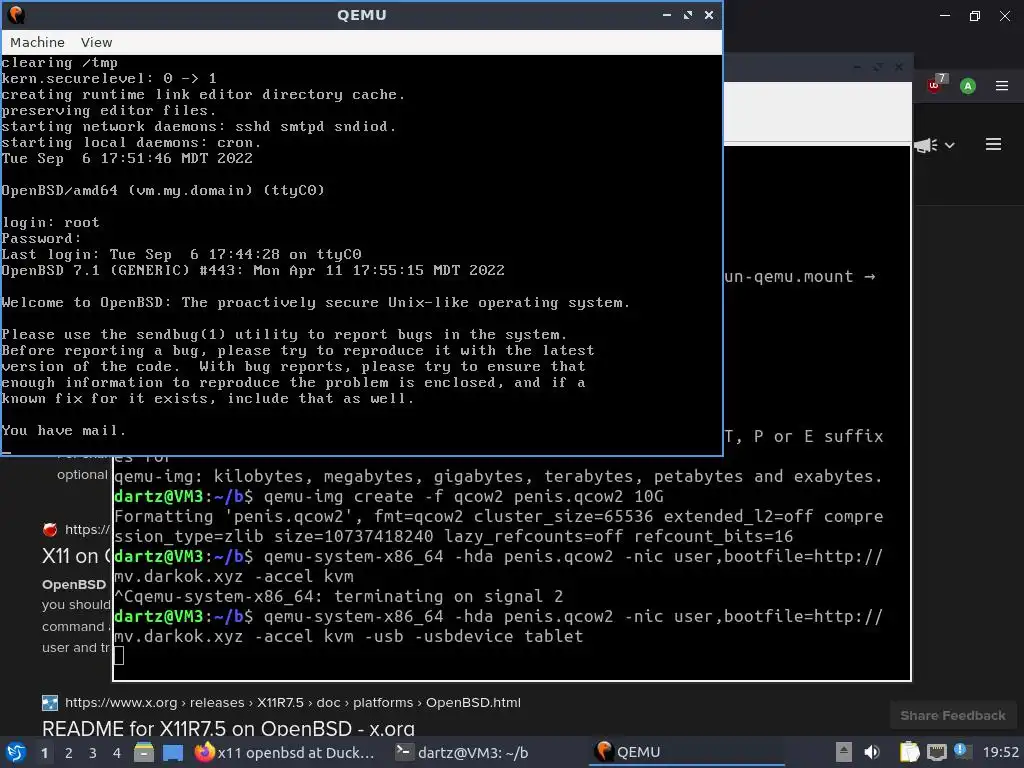The width and height of the screenshot is (1024, 768).
Task: Switch to the dartz@VM3 terminal task
Action: click(x=462, y=752)
